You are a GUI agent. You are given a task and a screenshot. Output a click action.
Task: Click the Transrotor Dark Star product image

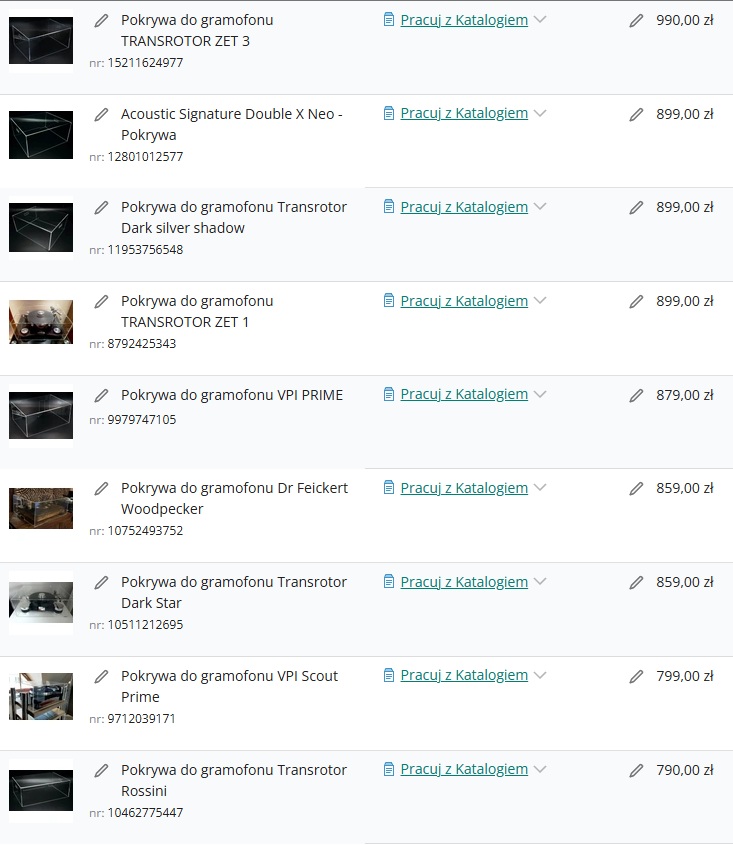[x=41, y=602]
